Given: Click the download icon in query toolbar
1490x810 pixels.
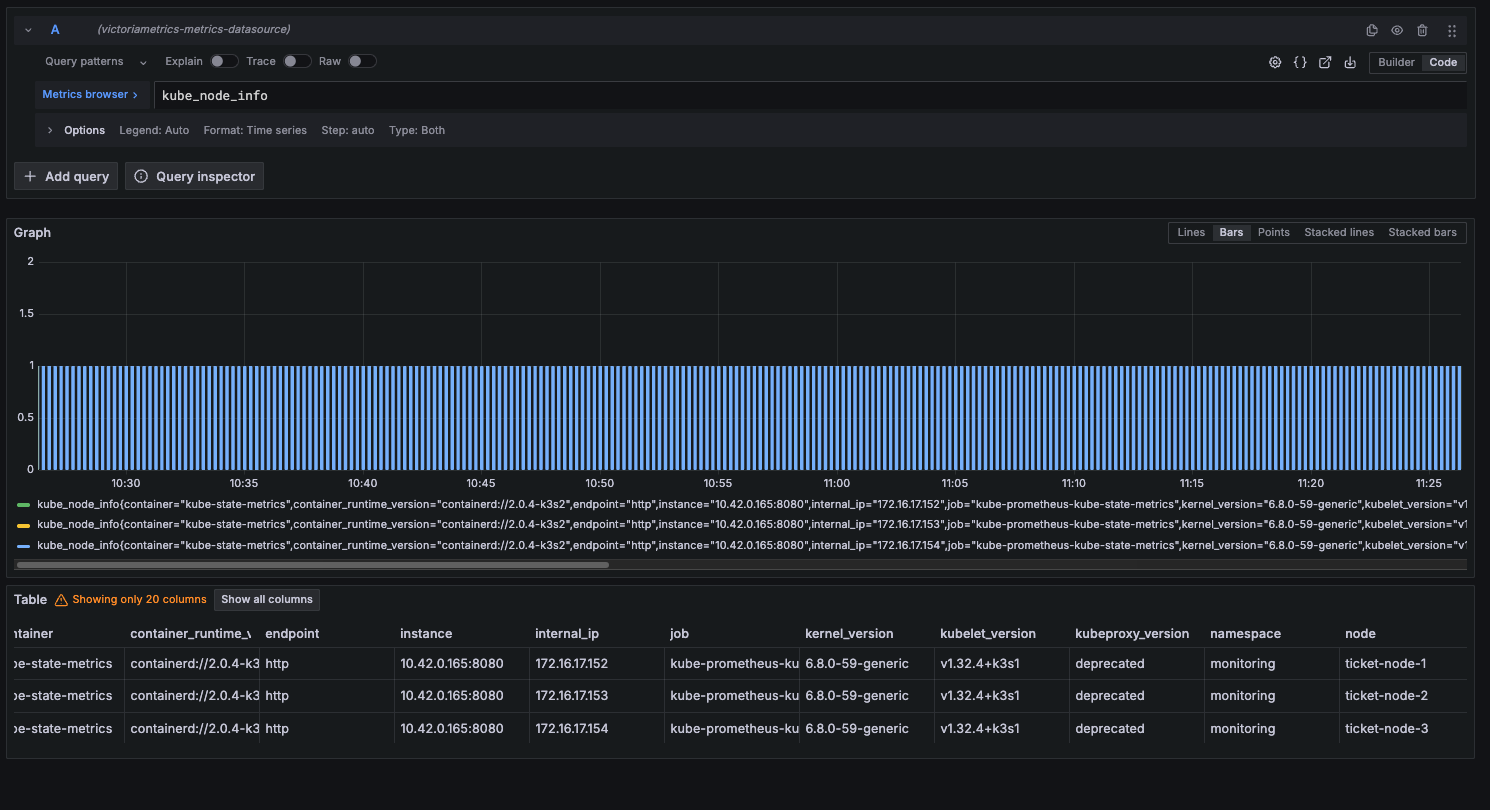Looking at the screenshot, I should pos(1350,62).
